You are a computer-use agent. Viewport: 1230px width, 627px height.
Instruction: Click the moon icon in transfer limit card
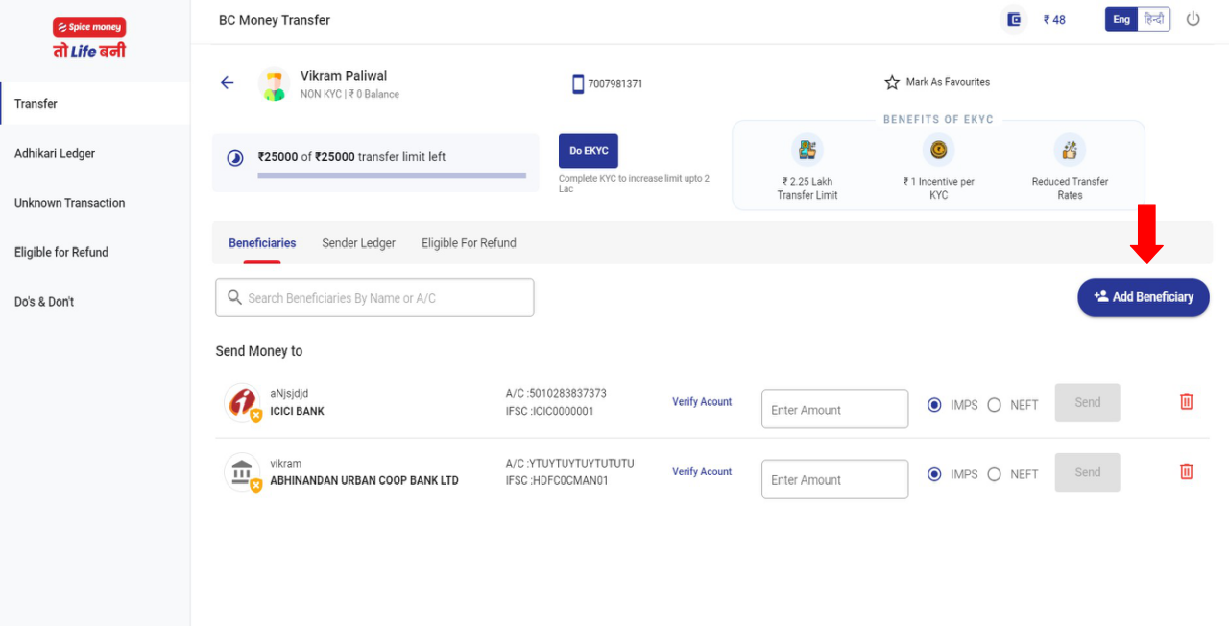(x=235, y=157)
